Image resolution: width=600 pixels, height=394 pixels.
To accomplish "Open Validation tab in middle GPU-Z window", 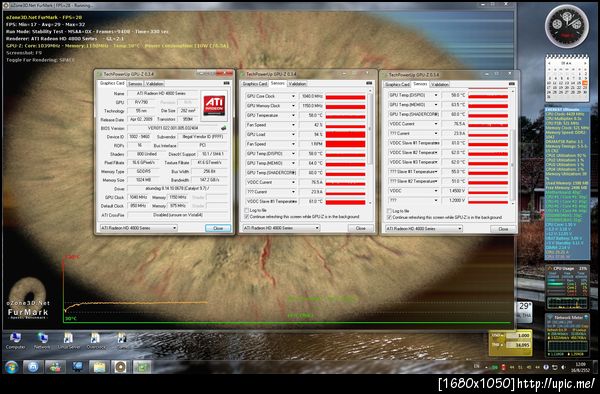I will pos(297,84).
